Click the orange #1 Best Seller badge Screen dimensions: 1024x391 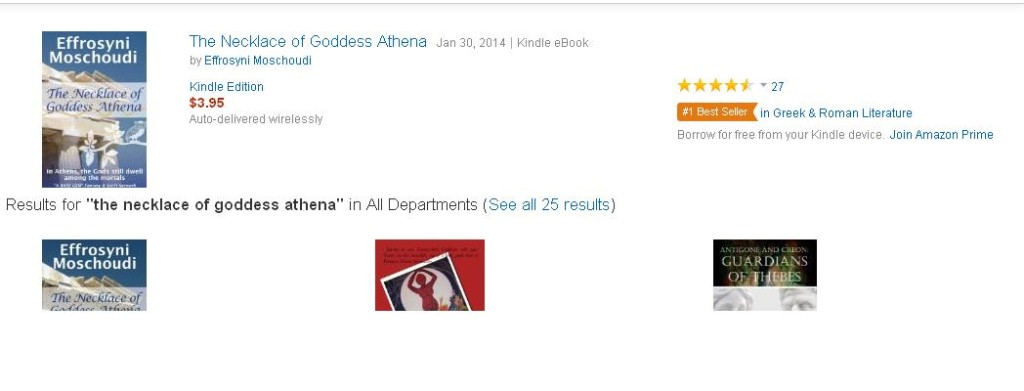point(716,112)
